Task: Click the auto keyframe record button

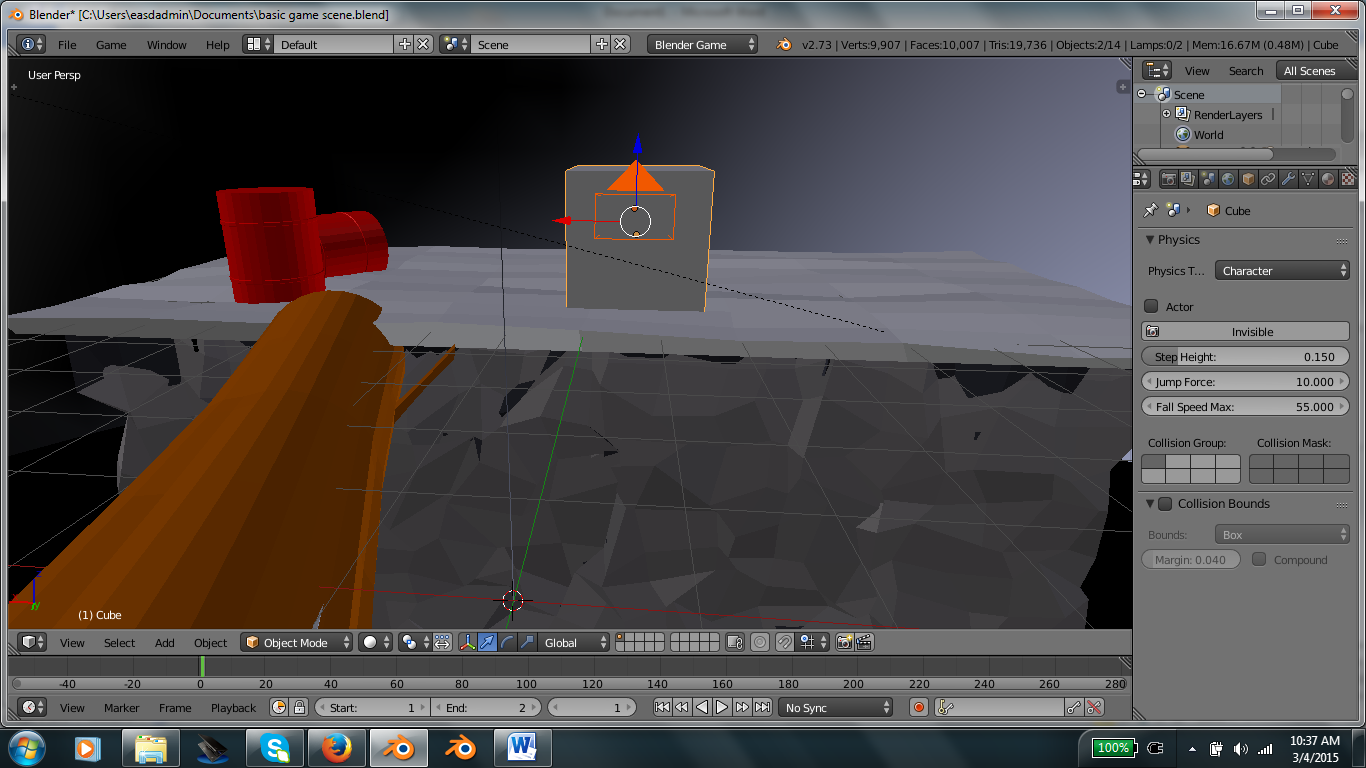Action: pyautogui.click(x=919, y=707)
